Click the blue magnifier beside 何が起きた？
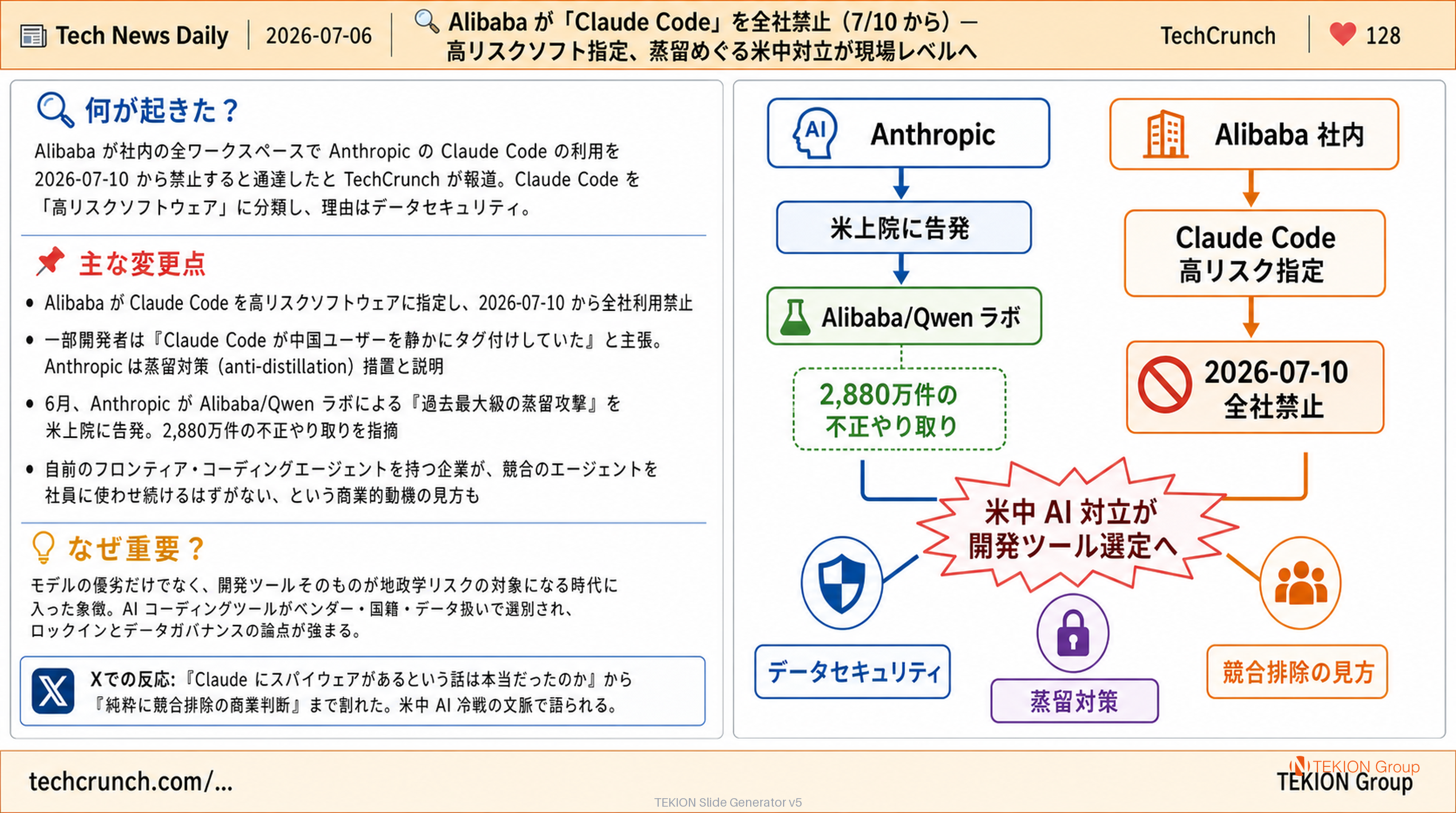Screen dimensions: 1456x813 click(55, 110)
